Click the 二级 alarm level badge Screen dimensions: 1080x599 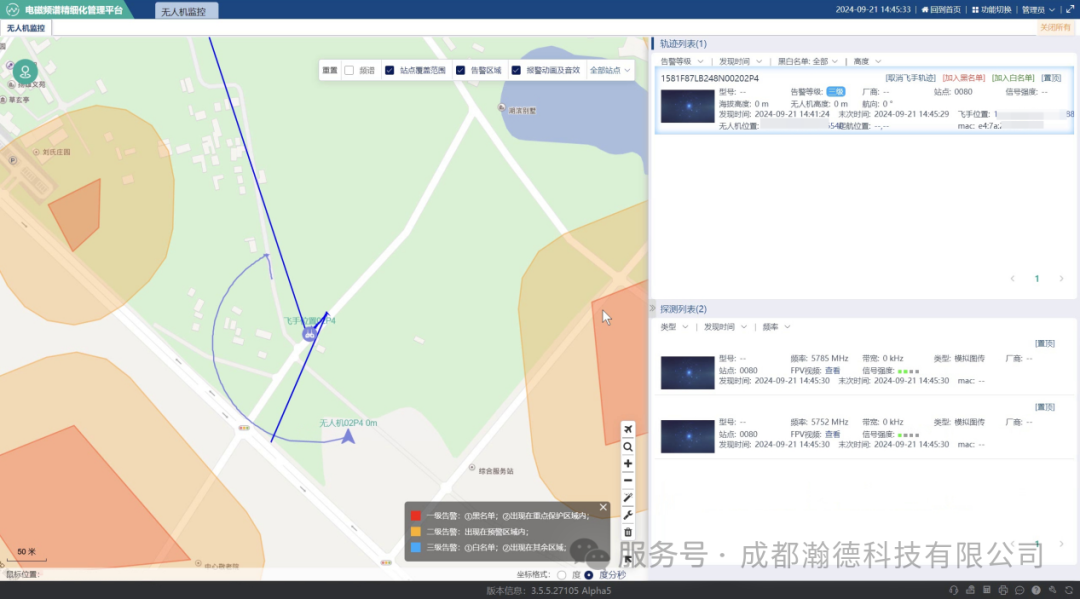point(835,92)
